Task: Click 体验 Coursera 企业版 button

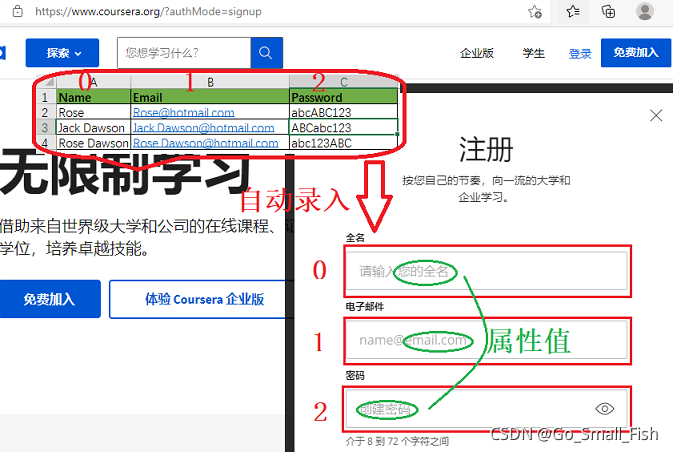Action: click(203, 299)
